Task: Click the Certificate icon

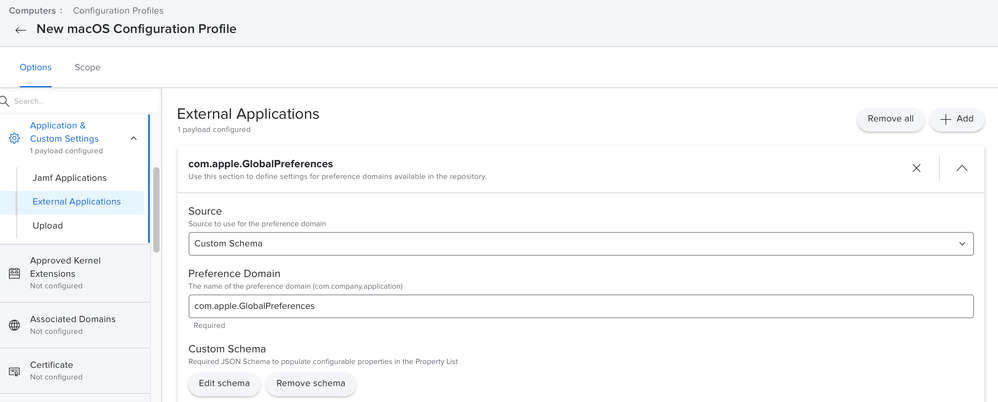Action: [14, 371]
